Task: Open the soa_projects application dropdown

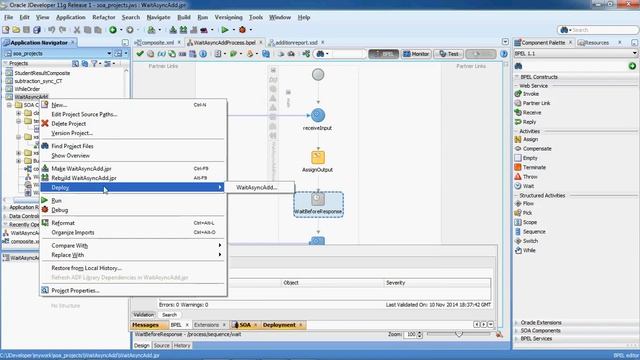Action: 109,53
